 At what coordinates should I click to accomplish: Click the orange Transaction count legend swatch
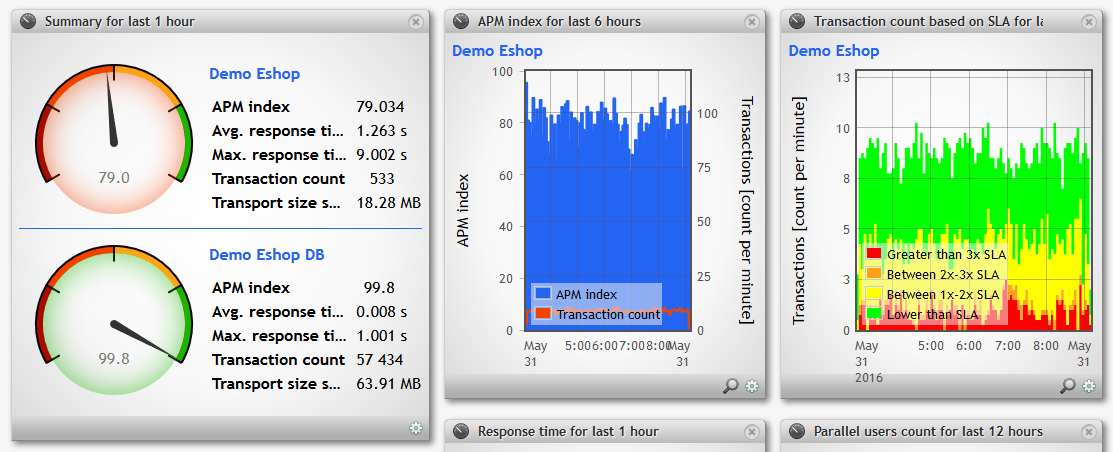coord(543,314)
